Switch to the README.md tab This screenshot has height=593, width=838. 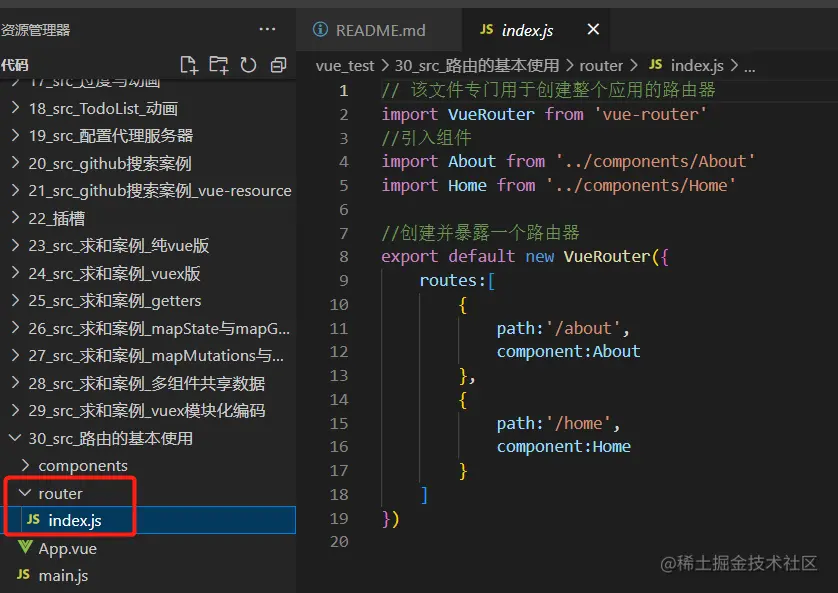click(x=379, y=30)
